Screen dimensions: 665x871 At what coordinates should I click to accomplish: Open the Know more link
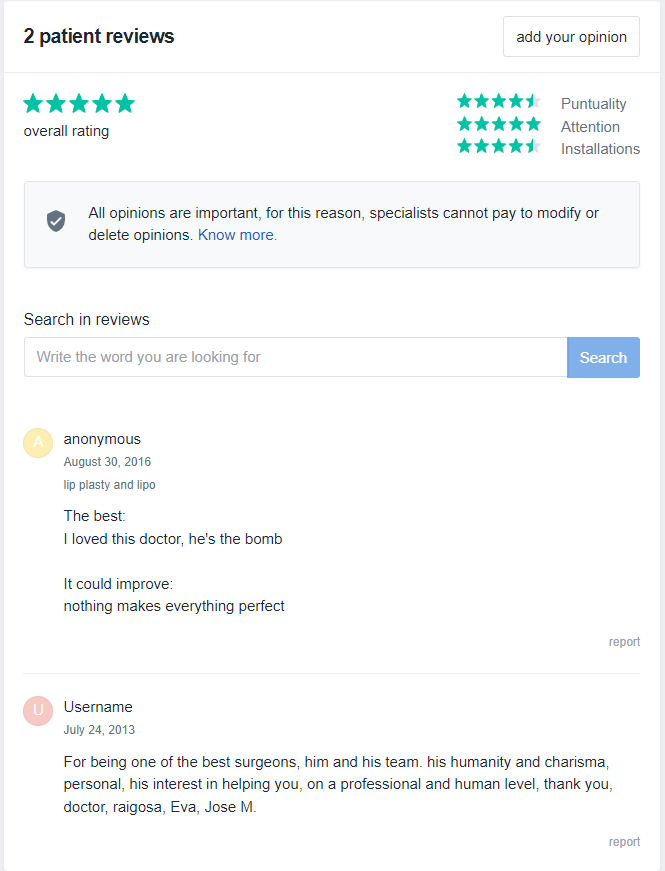coord(237,235)
